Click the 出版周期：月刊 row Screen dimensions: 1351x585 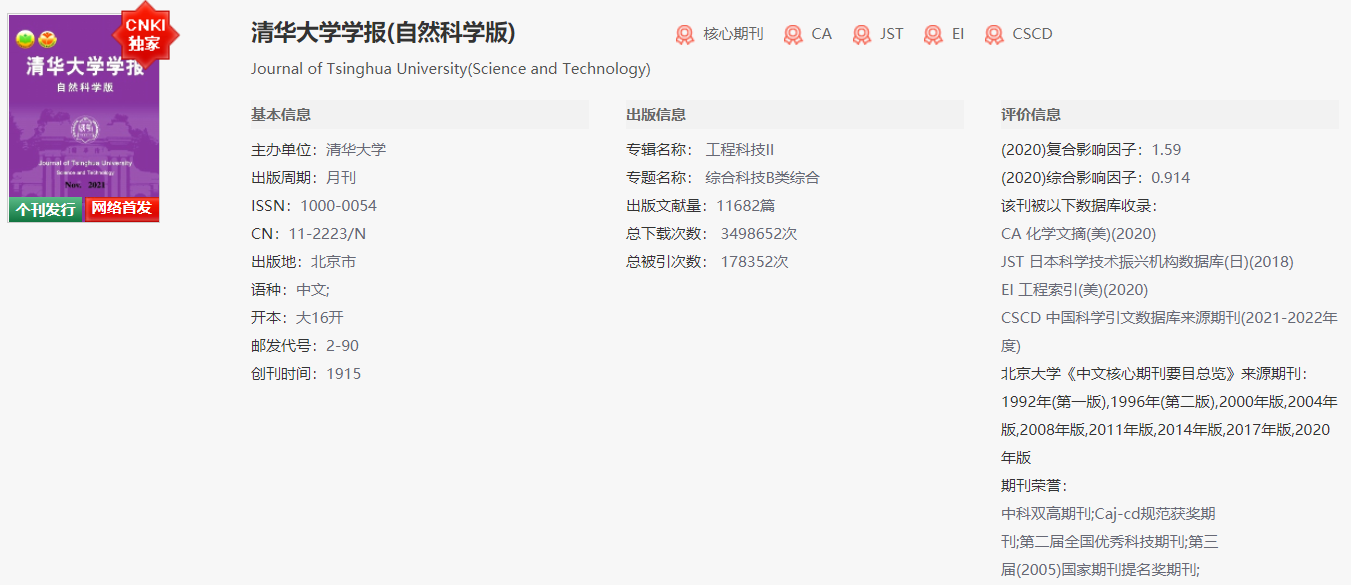tap(303, 178)
